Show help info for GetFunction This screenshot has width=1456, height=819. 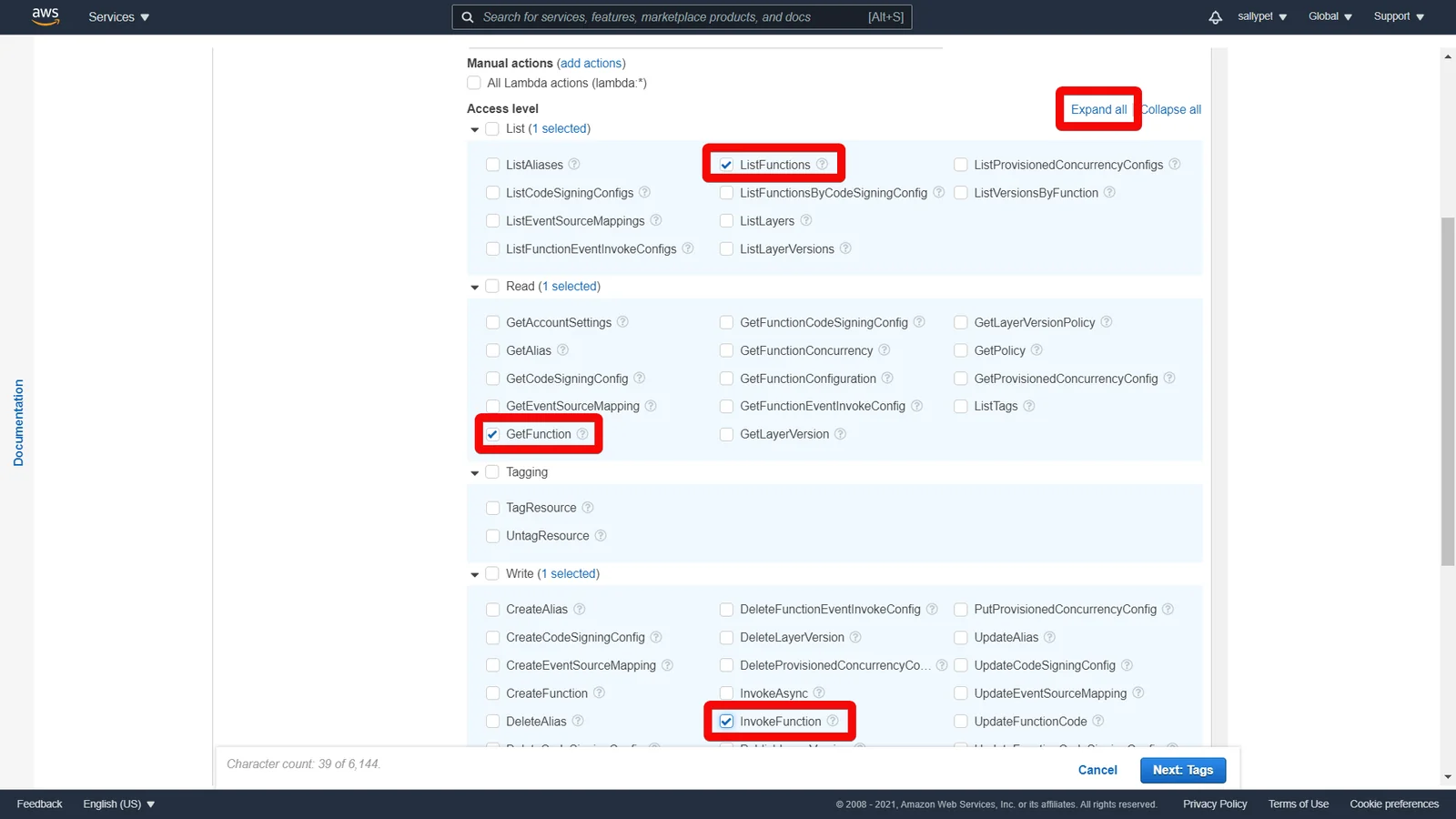(582, 434)
